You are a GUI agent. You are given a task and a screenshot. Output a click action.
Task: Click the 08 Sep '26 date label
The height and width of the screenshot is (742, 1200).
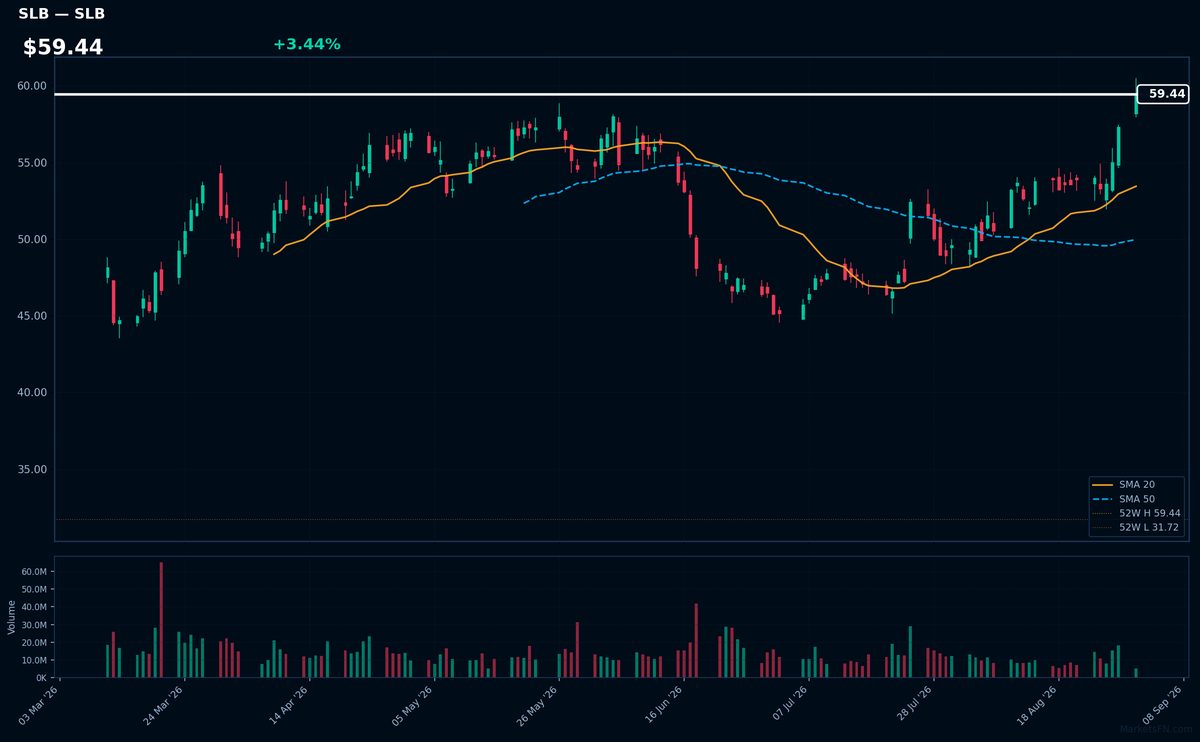1162,705
